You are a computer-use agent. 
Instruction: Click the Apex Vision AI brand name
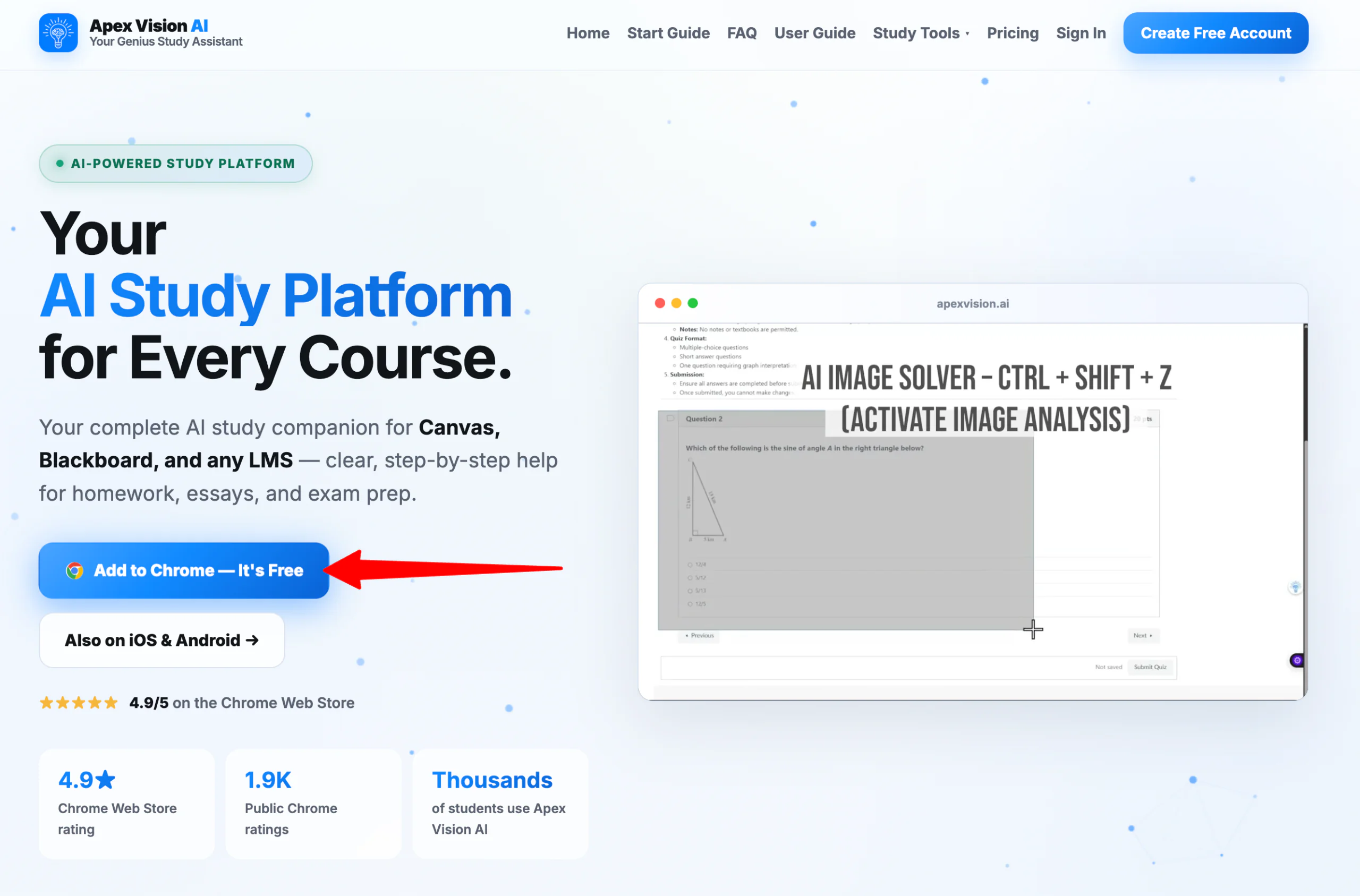point(149,25)
